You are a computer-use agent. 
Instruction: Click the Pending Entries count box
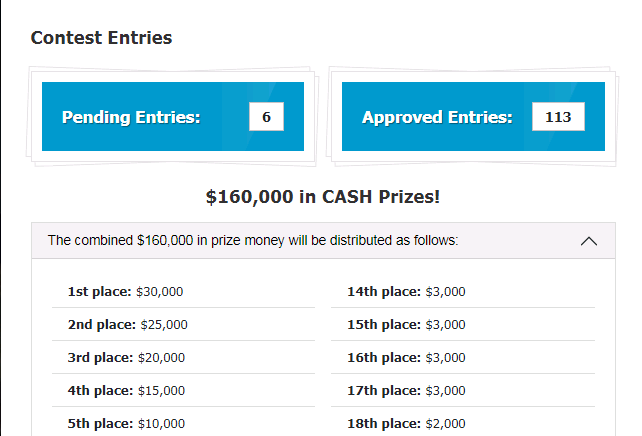[x=266, y=117]
